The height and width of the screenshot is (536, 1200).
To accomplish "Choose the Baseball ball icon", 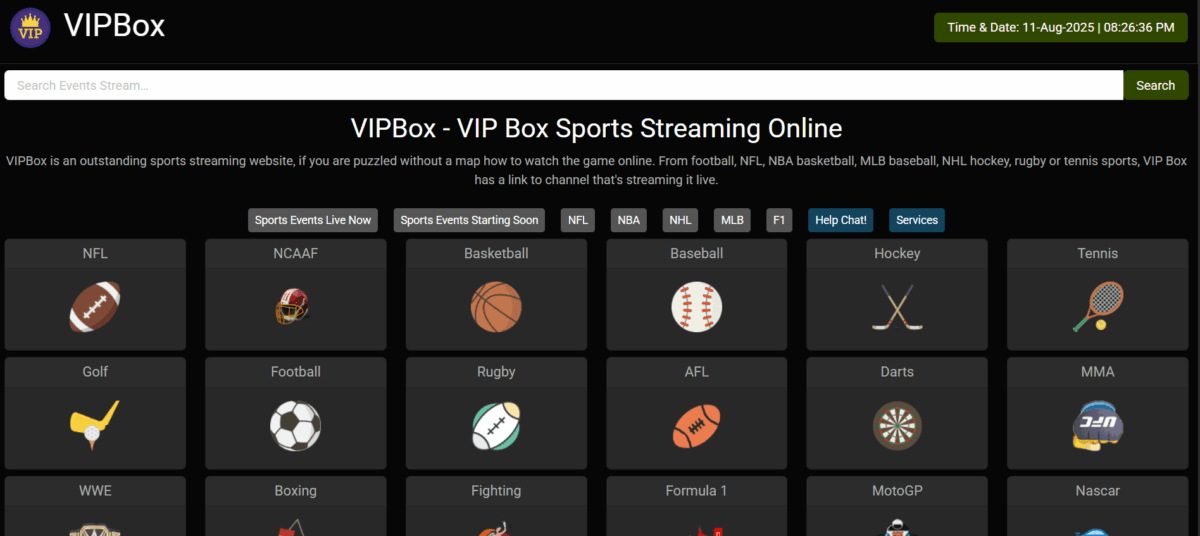I will (697, 306).
